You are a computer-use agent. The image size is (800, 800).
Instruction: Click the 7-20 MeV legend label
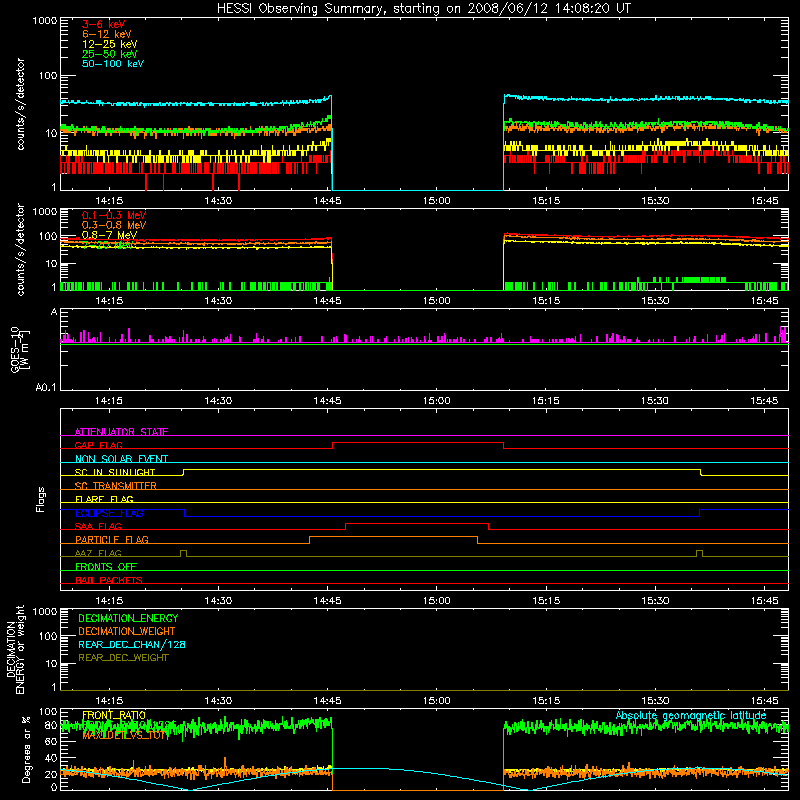click(x=108, y=245)
